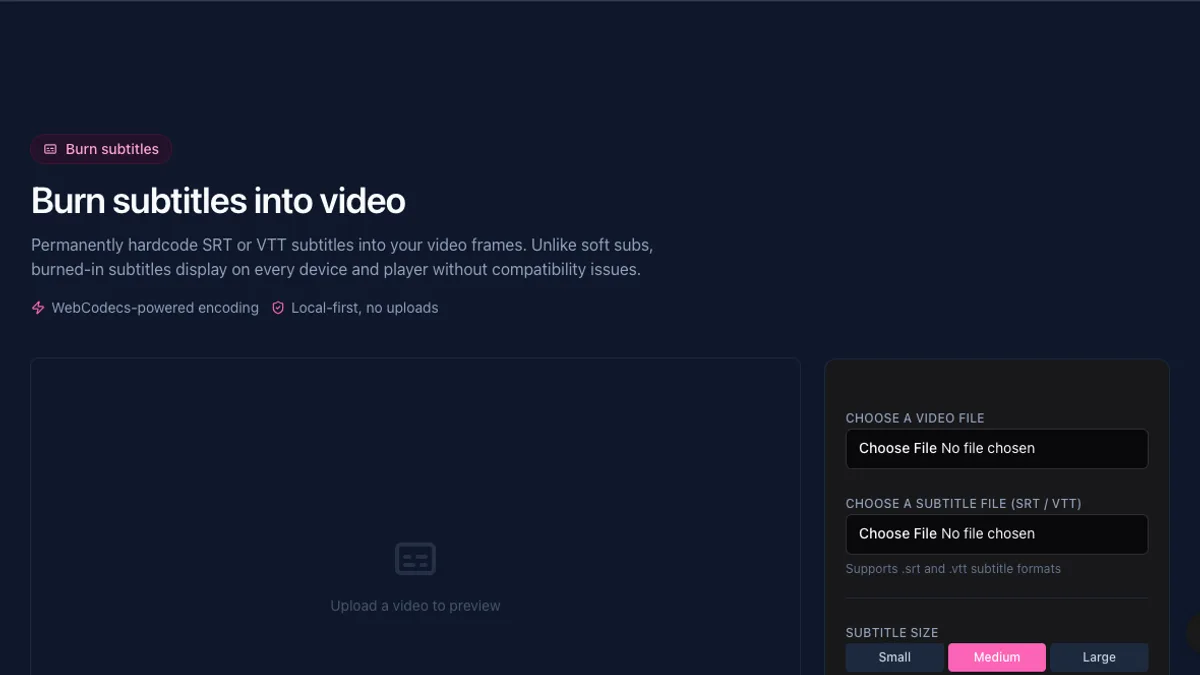Image resolution: width=1200 pixels, height=675 pixels.
Task: Click the description paragraph starting 'Permanently hardcode SRT'
Action: point(342,257)
